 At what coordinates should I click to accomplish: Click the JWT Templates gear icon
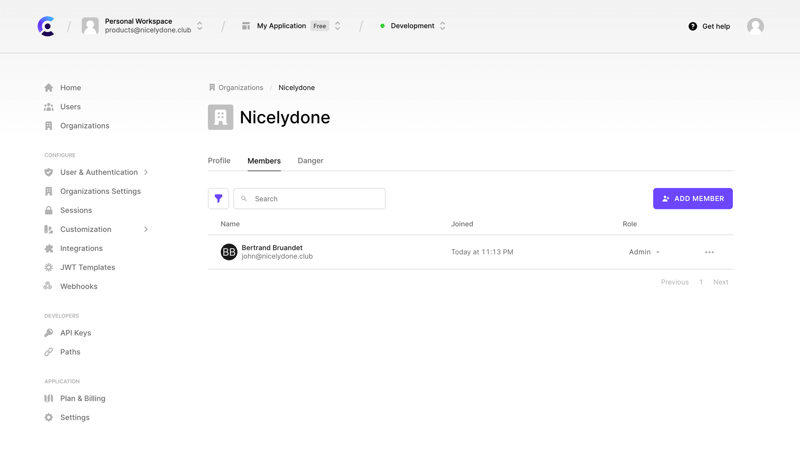pos(48,267)
